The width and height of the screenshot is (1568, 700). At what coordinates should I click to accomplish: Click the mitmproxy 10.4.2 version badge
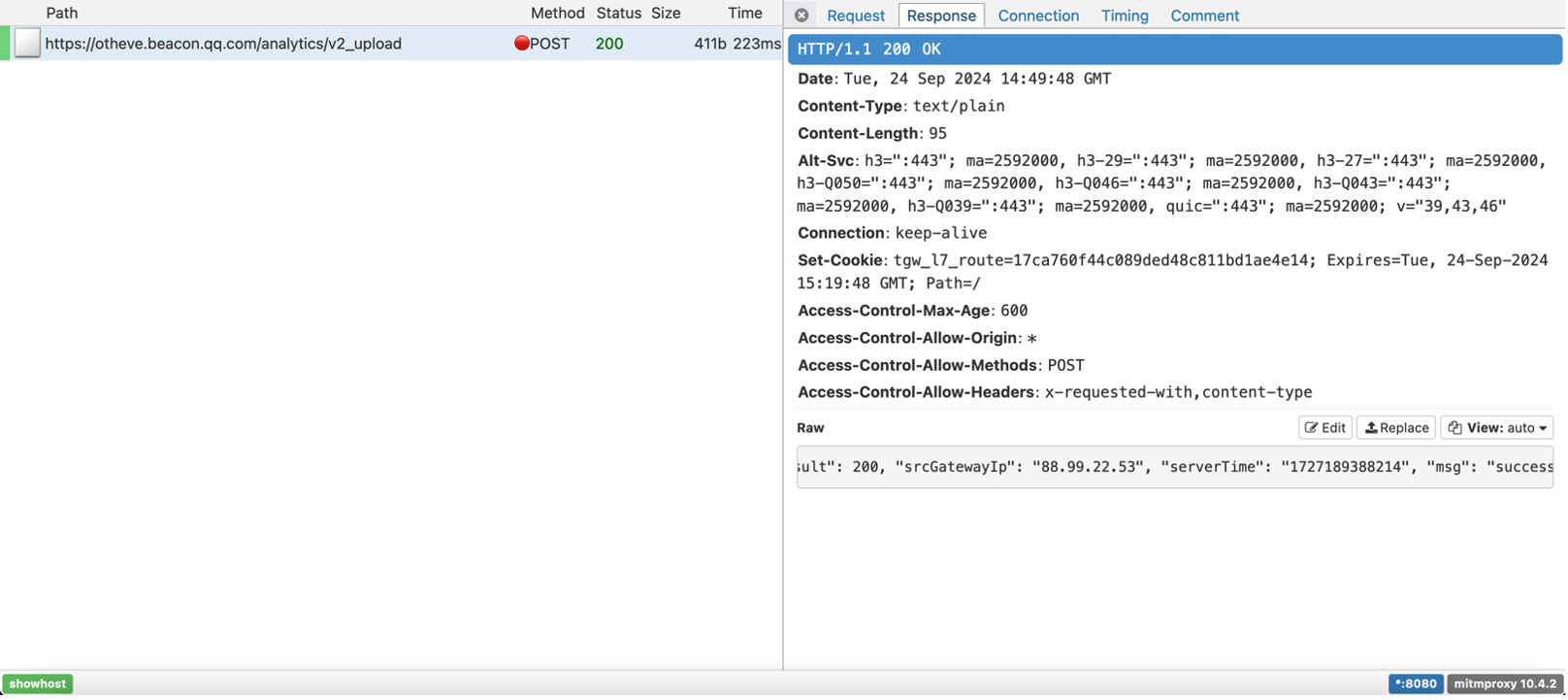(x=1505, y=683)
